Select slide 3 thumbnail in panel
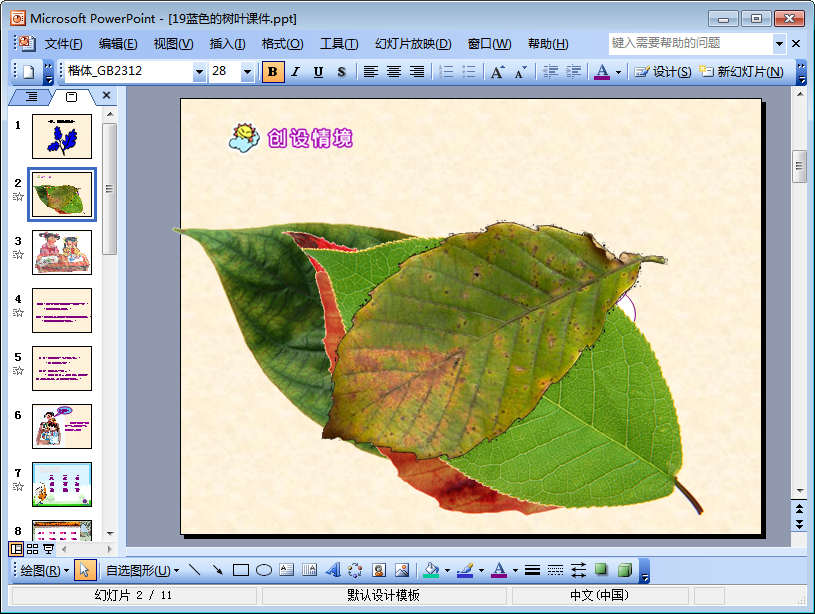 pyautogui.click(x=62, y=252)
